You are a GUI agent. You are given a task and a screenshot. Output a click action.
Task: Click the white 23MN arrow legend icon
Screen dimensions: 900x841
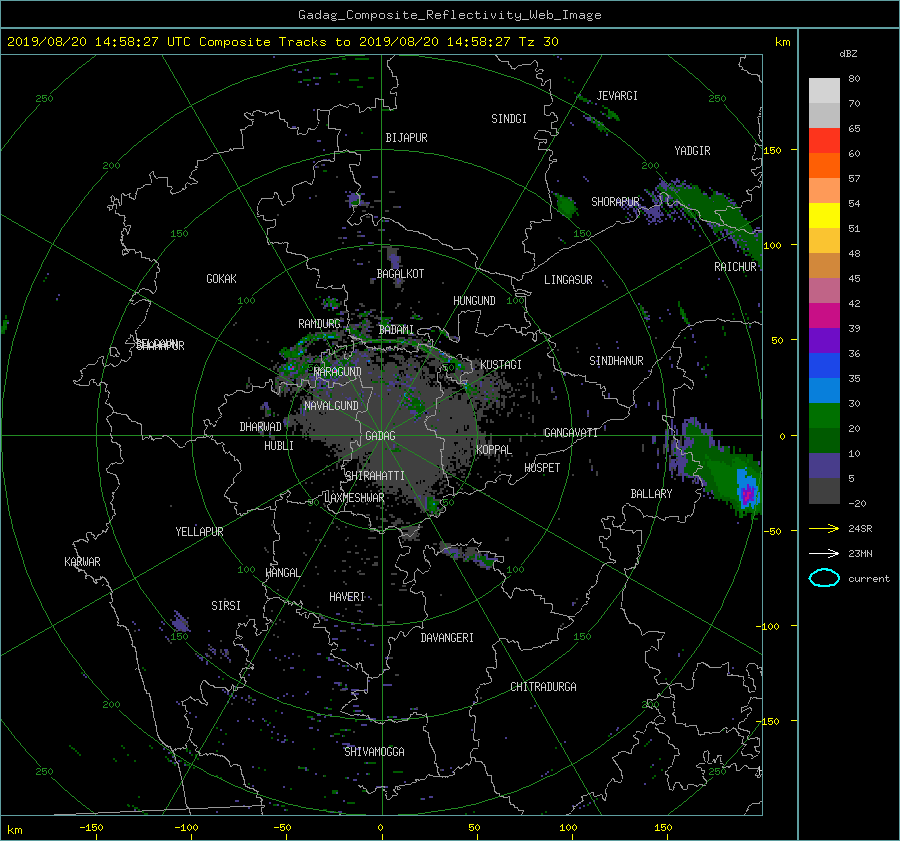pyautogui.click(x=824, y=553)
